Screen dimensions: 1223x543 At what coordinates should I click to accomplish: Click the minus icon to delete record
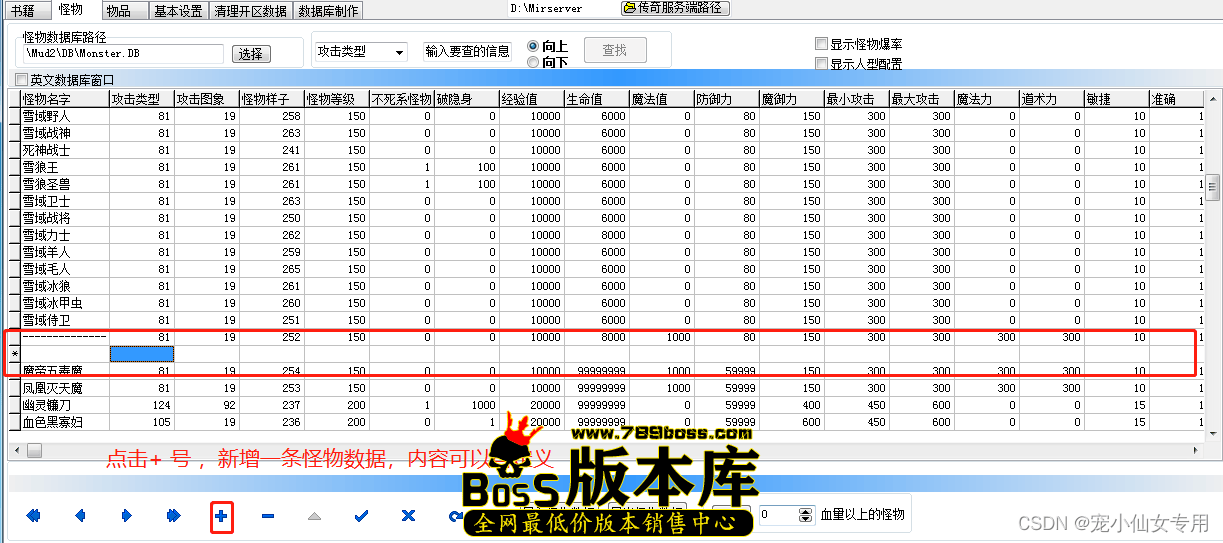268,516
